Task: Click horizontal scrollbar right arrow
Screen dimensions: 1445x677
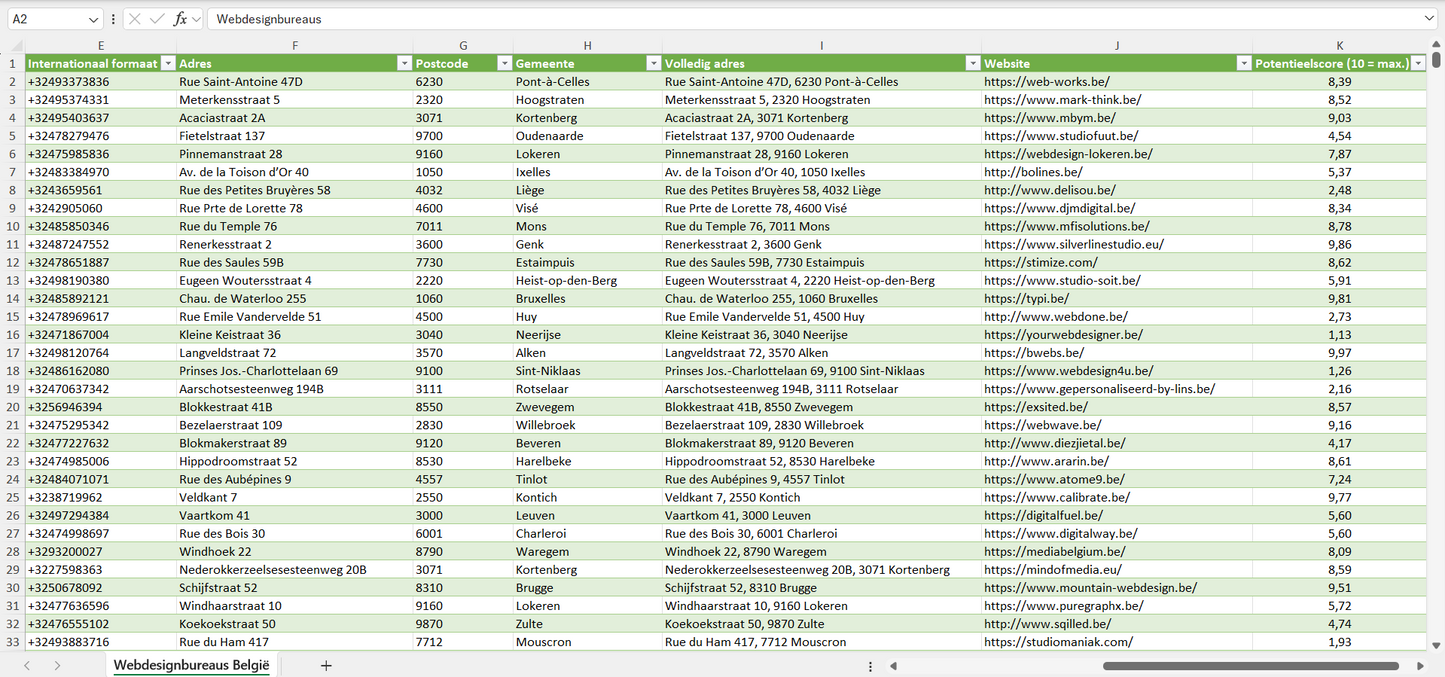Action: click(x=1420, y=666)
